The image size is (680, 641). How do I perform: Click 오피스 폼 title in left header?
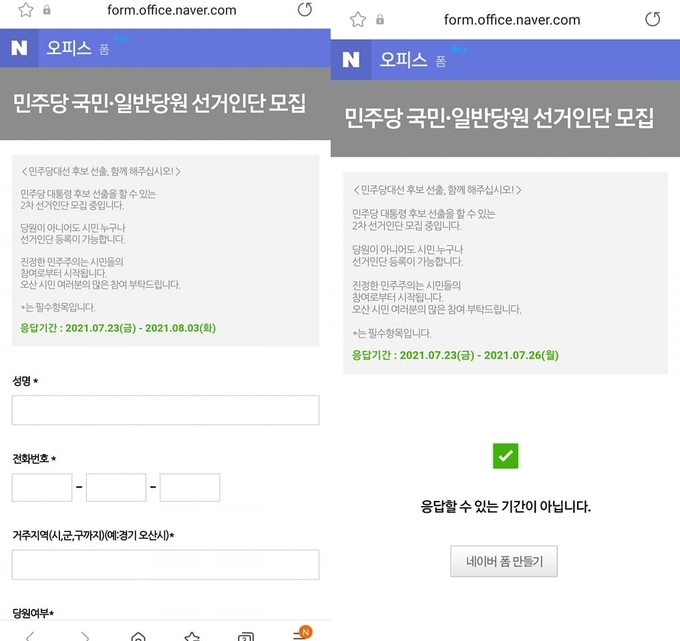[78, 48]
